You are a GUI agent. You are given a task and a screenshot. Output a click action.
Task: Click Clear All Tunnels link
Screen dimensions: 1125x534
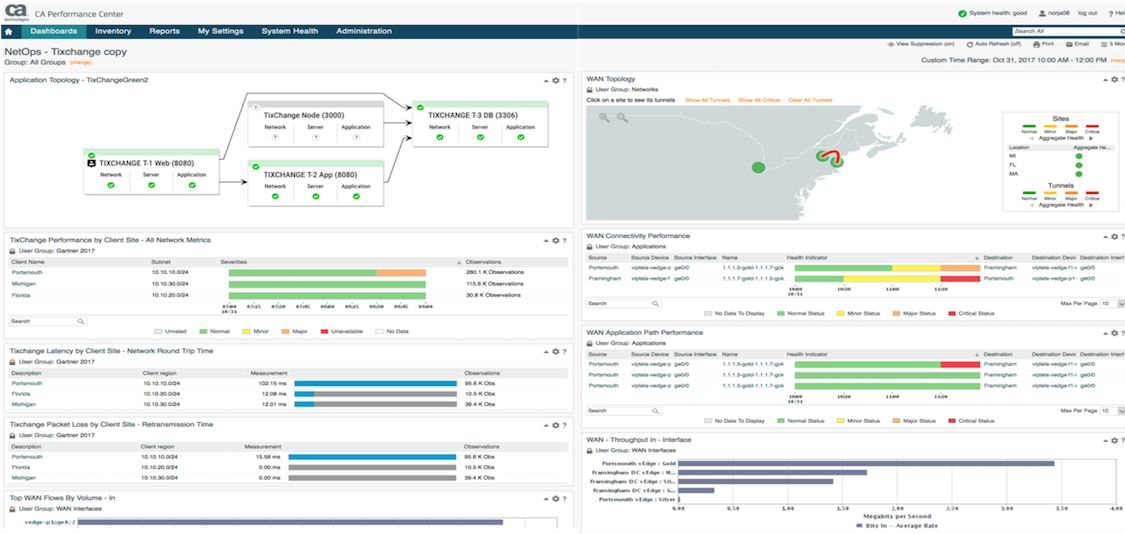coord(810,100)
